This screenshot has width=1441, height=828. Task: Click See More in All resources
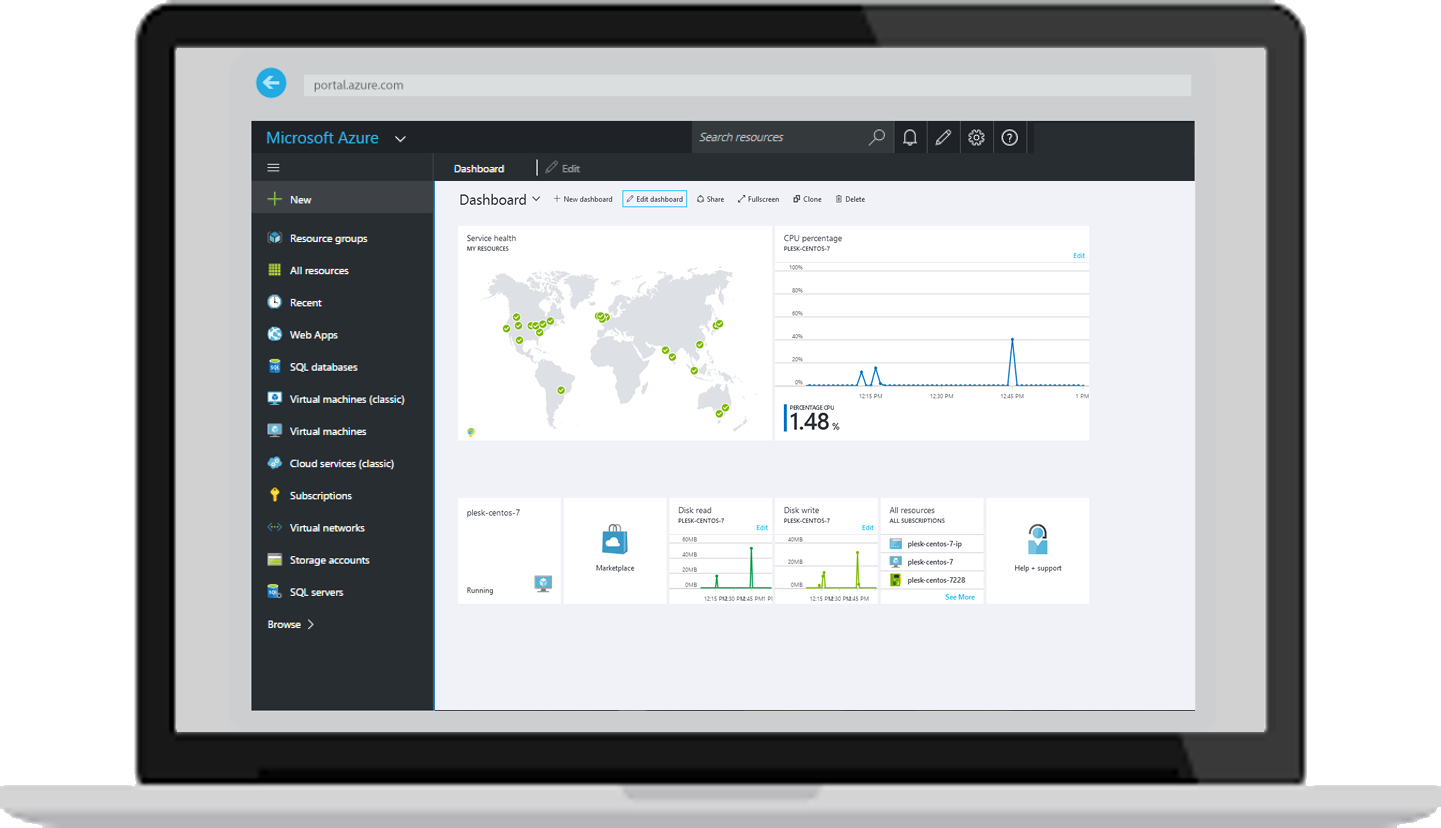960,597
